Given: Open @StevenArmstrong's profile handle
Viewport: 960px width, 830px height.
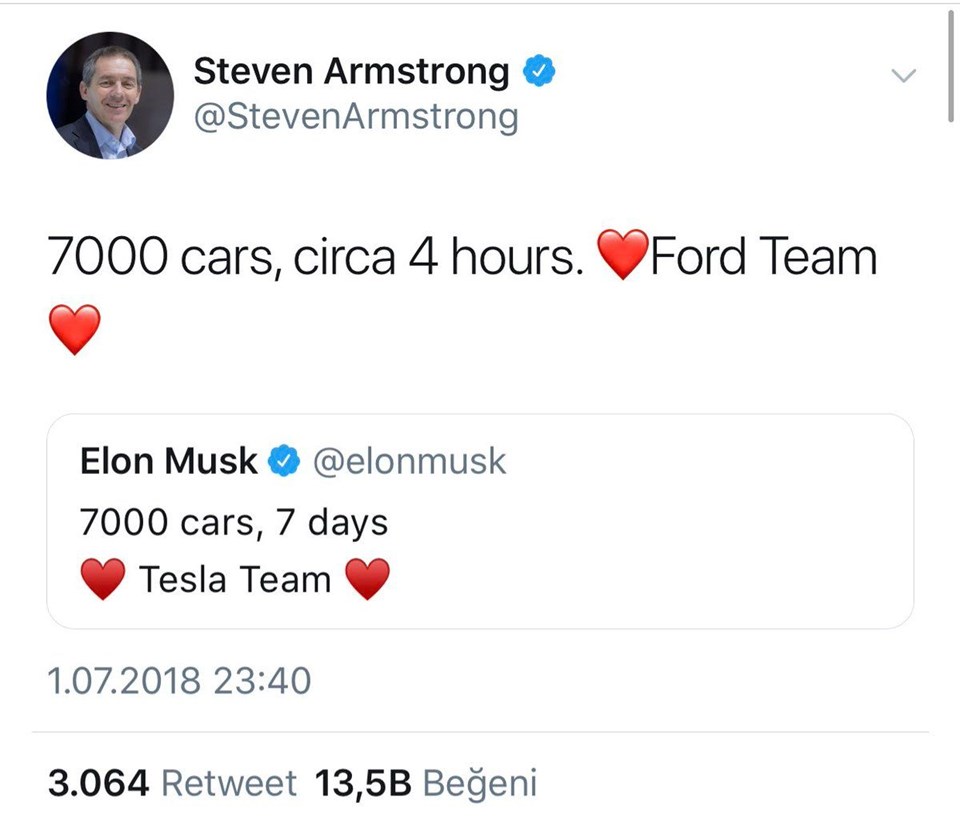Looking at the screenshot, I should coord(357,116).
